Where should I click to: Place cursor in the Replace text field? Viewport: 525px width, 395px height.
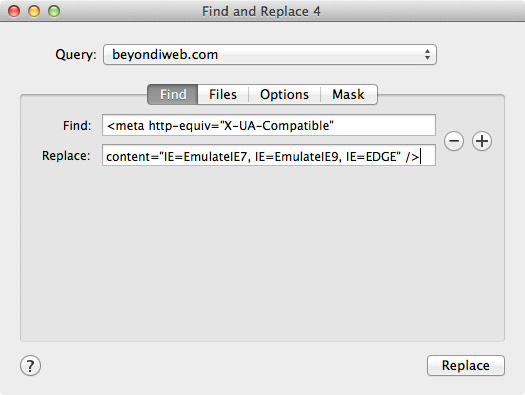pyautogui.click(x=269, y=155)
